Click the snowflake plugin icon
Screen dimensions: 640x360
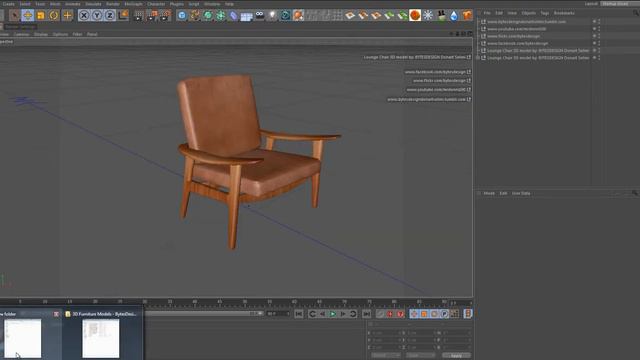428,16
